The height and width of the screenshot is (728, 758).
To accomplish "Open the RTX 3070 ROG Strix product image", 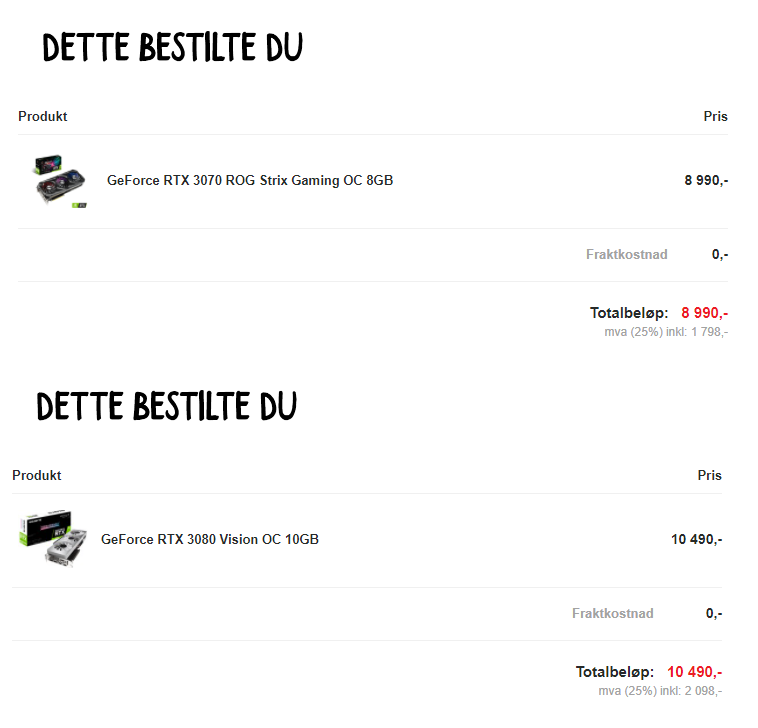I will [60, 181].
